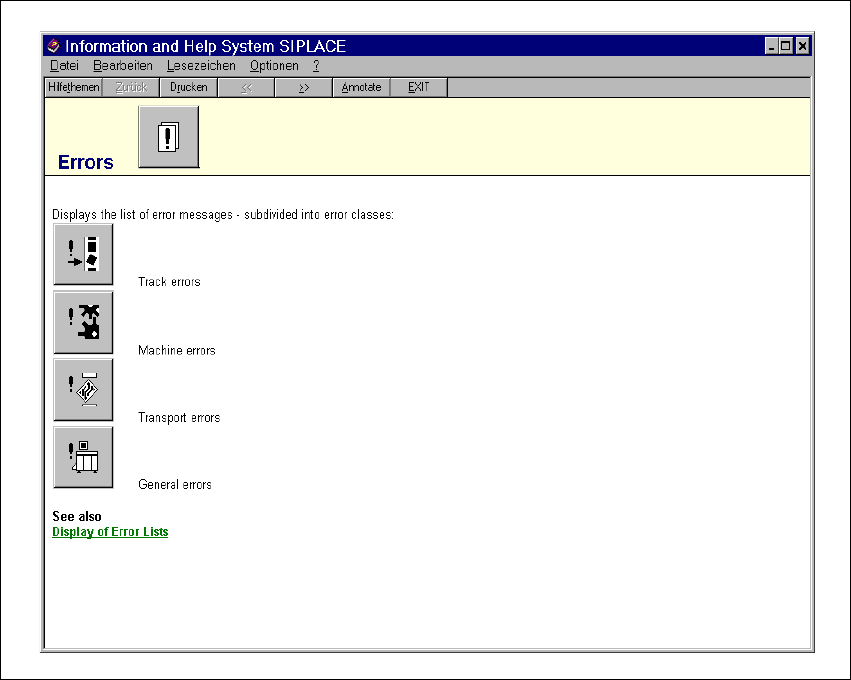Click the Hilfethemen button
This screenshot has height=680, width=851.
[x=74, y=87]
